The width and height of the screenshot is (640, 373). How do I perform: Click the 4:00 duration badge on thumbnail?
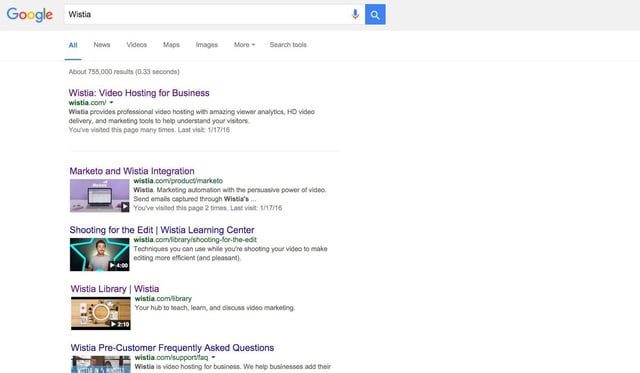(118, 266)
